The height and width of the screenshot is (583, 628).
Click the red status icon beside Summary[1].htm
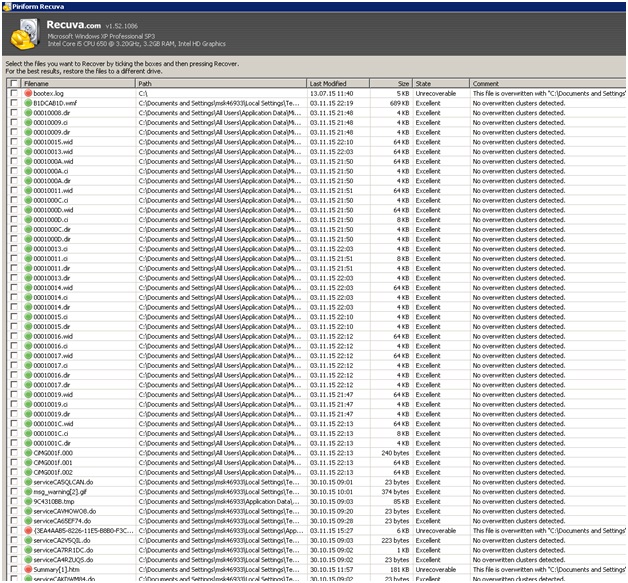28,569
